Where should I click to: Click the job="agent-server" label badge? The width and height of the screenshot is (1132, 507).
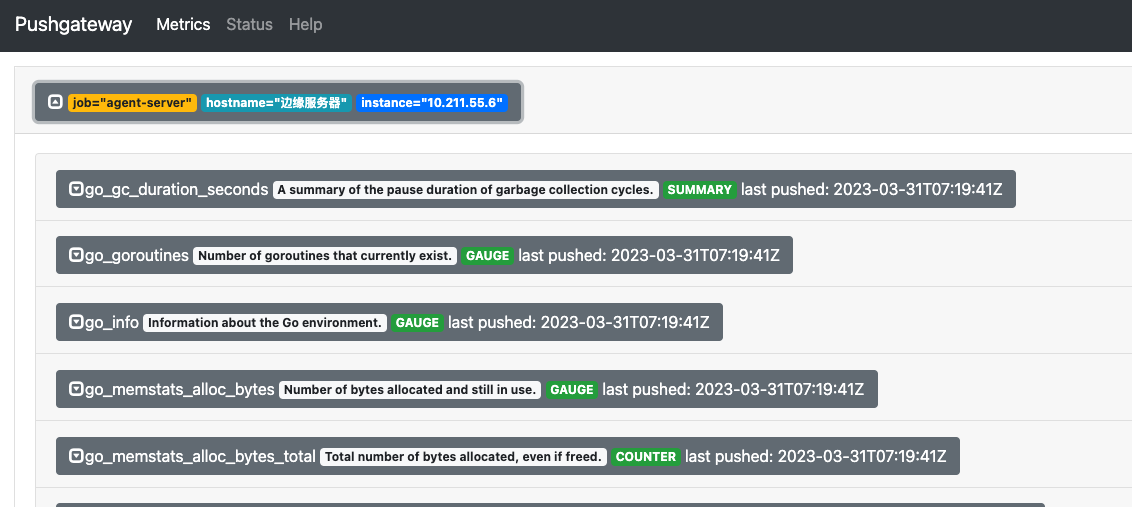tap(132, 103)
